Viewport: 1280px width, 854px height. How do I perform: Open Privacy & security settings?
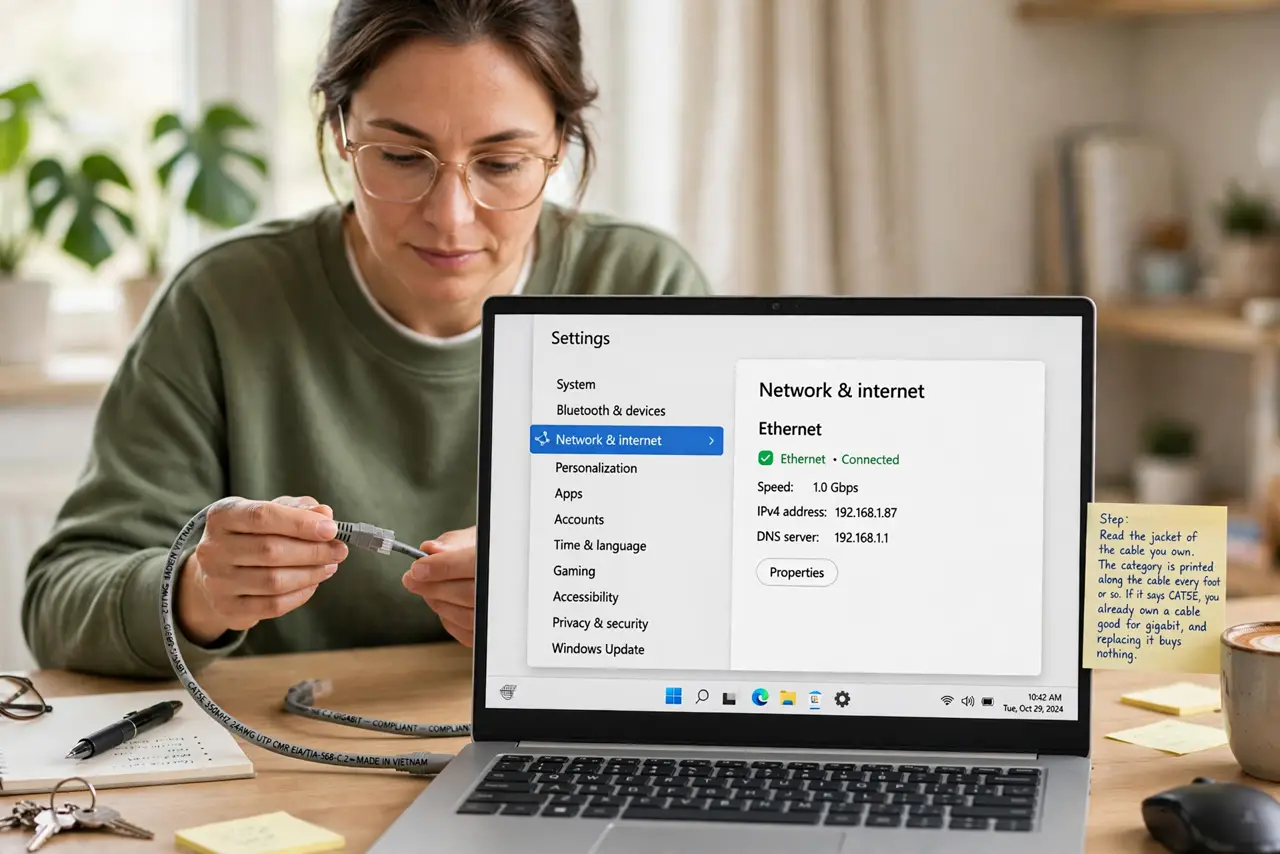tap(600, 623)
